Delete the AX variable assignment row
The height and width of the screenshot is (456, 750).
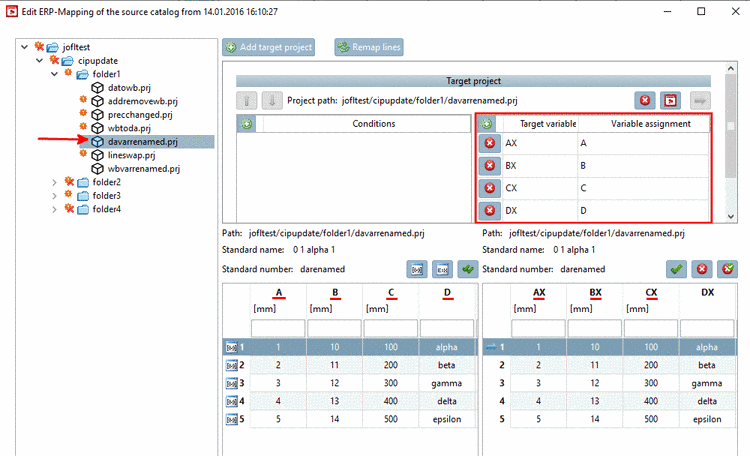coord(490,143)
